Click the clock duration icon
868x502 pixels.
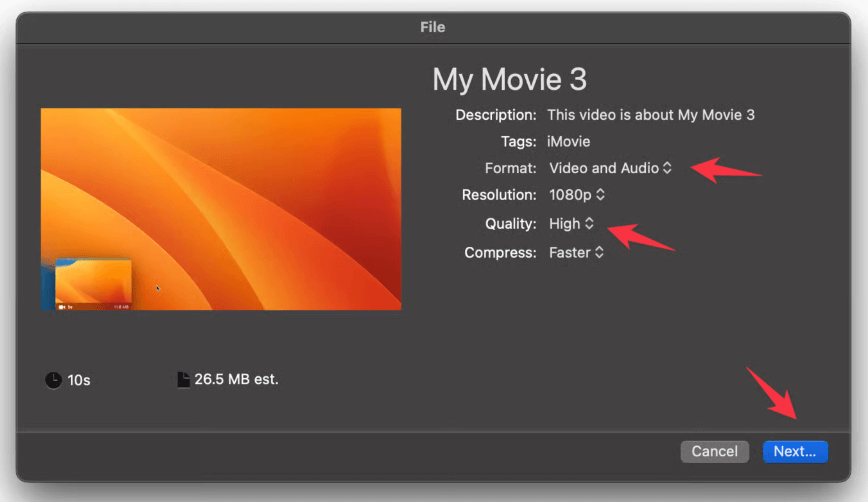(53, 380)
